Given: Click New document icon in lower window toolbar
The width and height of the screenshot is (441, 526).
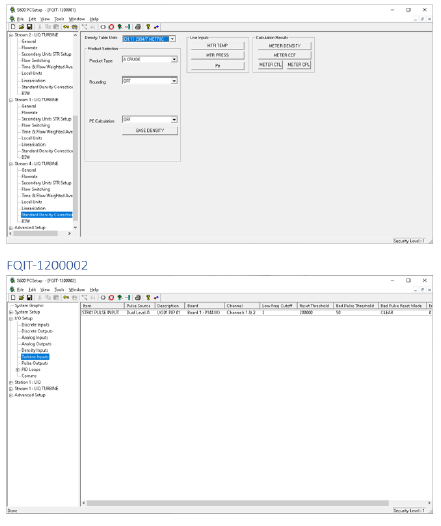Looking at the screenshot, I should click(13, 298).
